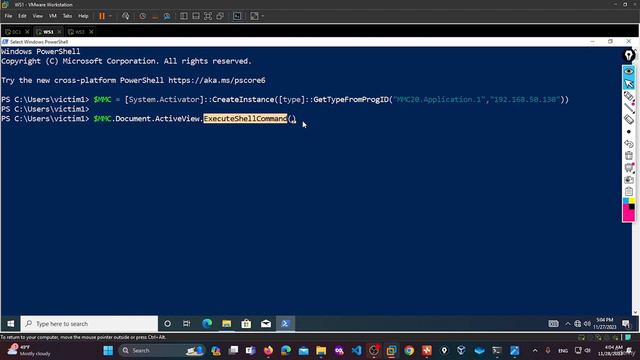Take a screenshot with camera icon
Screen dimensions: 640x360
click(629, 180)
